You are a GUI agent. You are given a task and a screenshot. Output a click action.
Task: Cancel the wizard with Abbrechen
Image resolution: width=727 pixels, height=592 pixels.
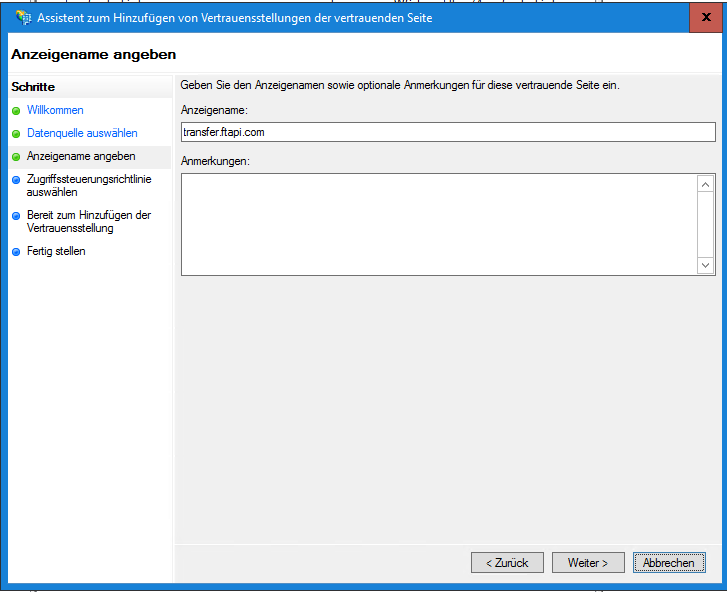pos(669,563)
